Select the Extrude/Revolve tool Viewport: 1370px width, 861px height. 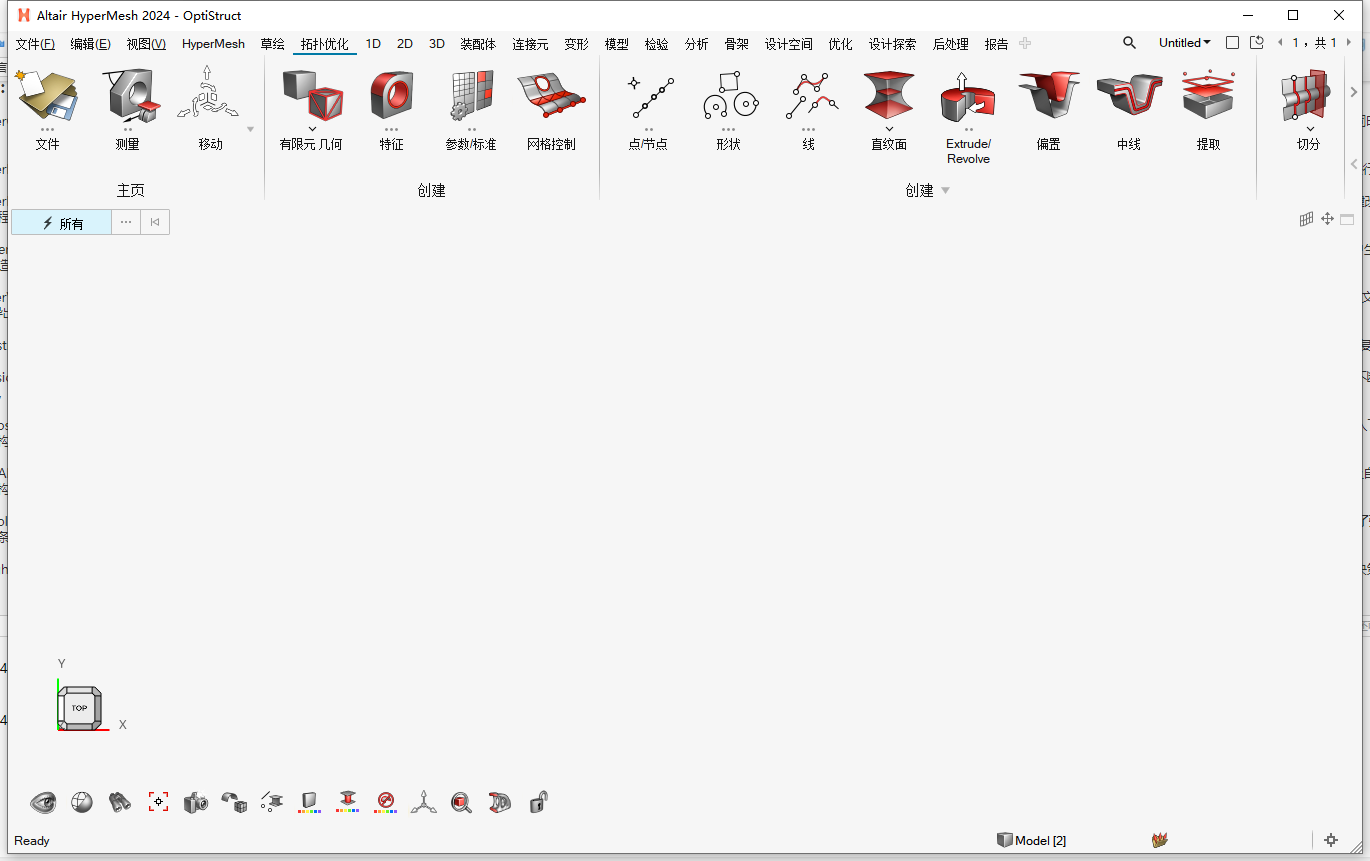point(967,98)
